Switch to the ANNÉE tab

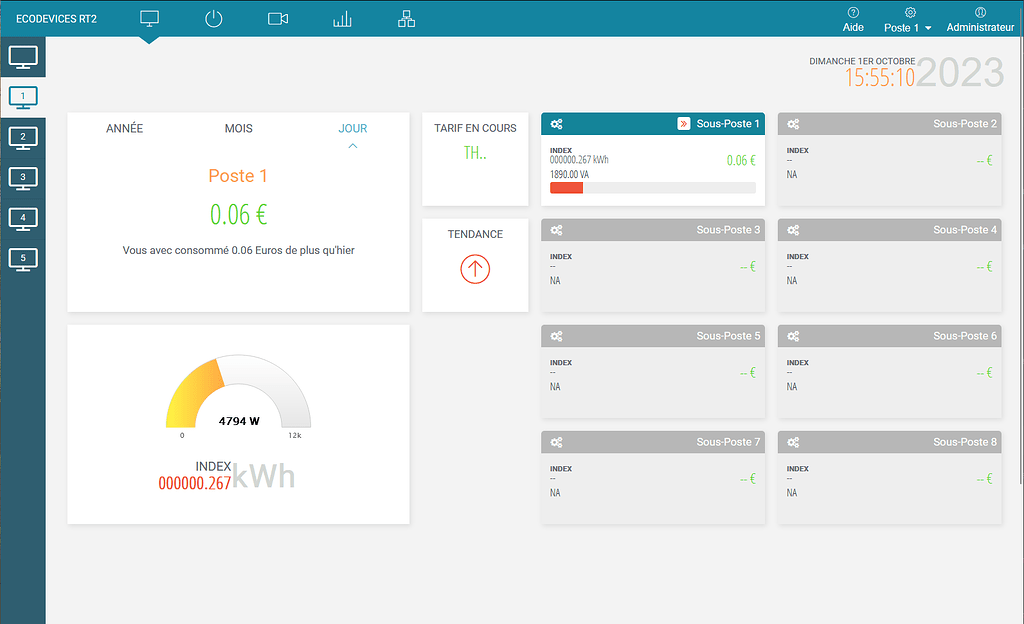123,128
